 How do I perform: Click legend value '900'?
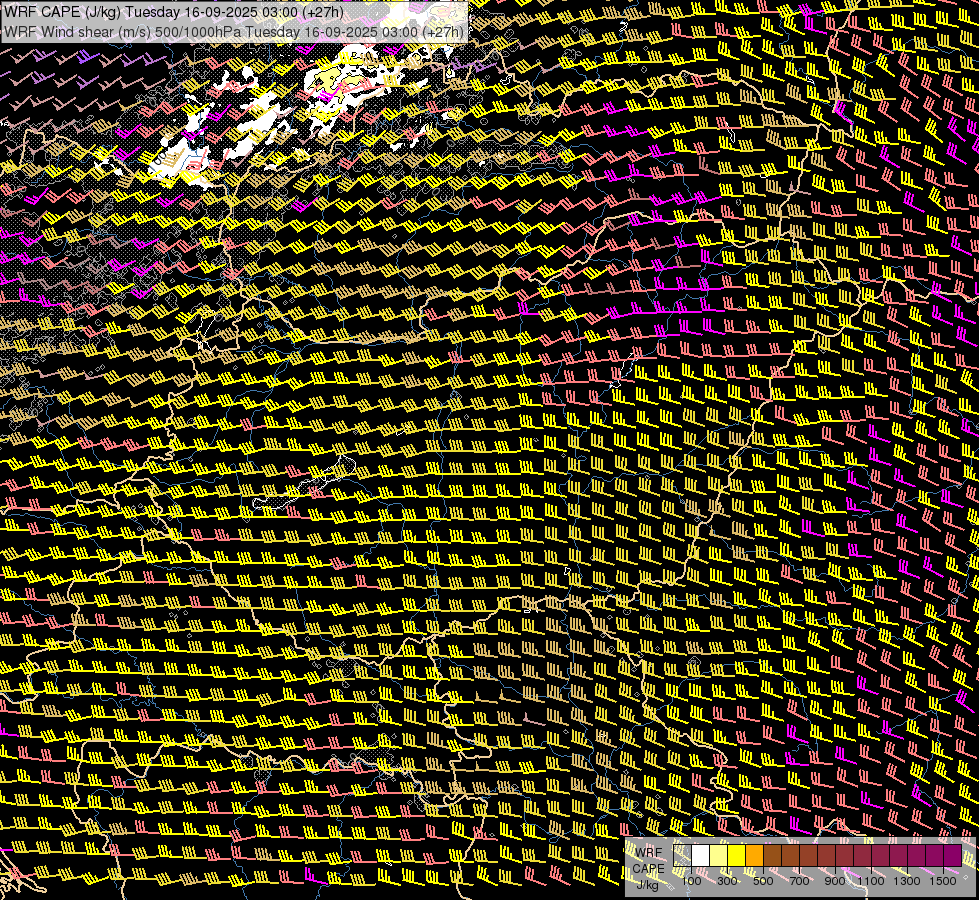[835, 881]
